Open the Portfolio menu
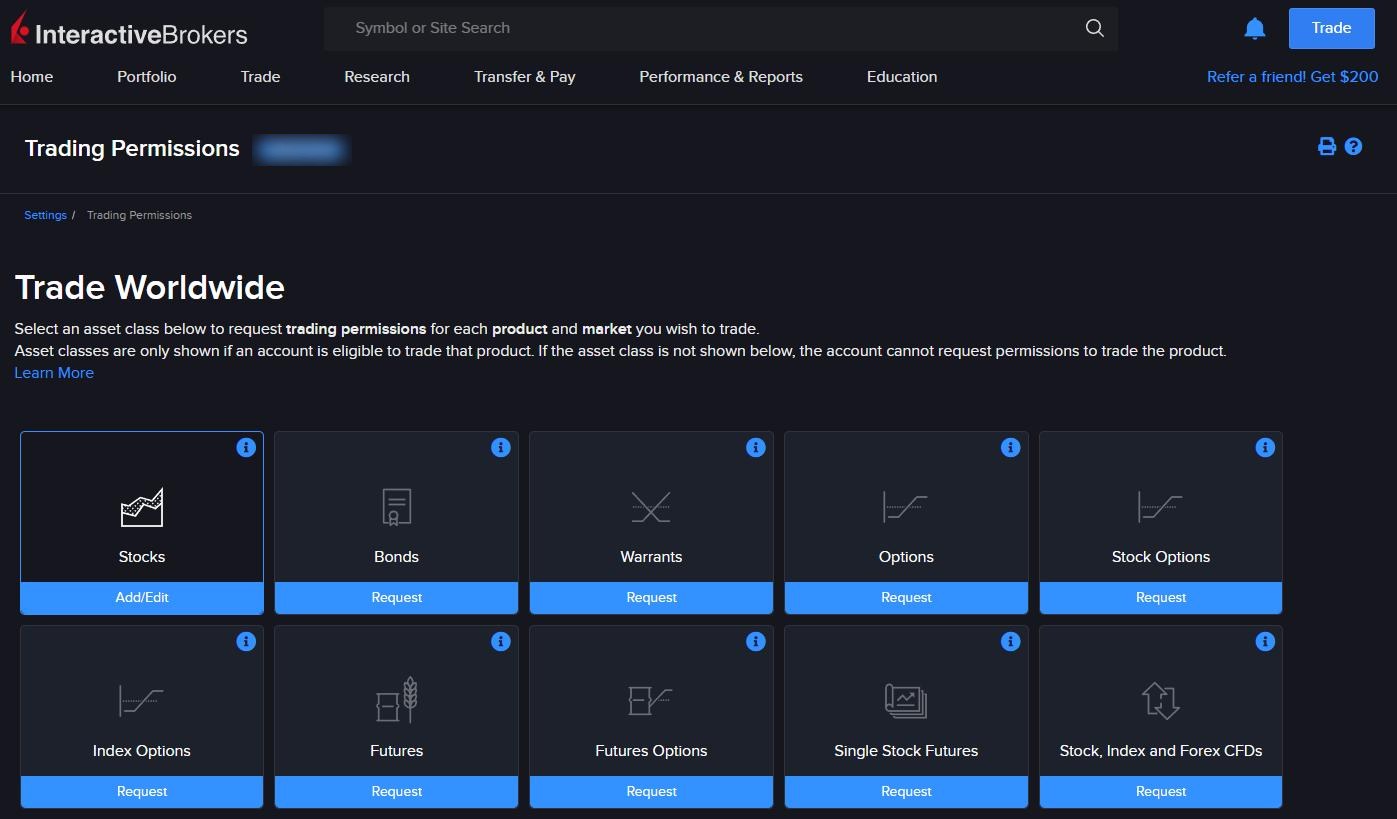The height and width of the screenshot is (819, 1397). (147, 77)
